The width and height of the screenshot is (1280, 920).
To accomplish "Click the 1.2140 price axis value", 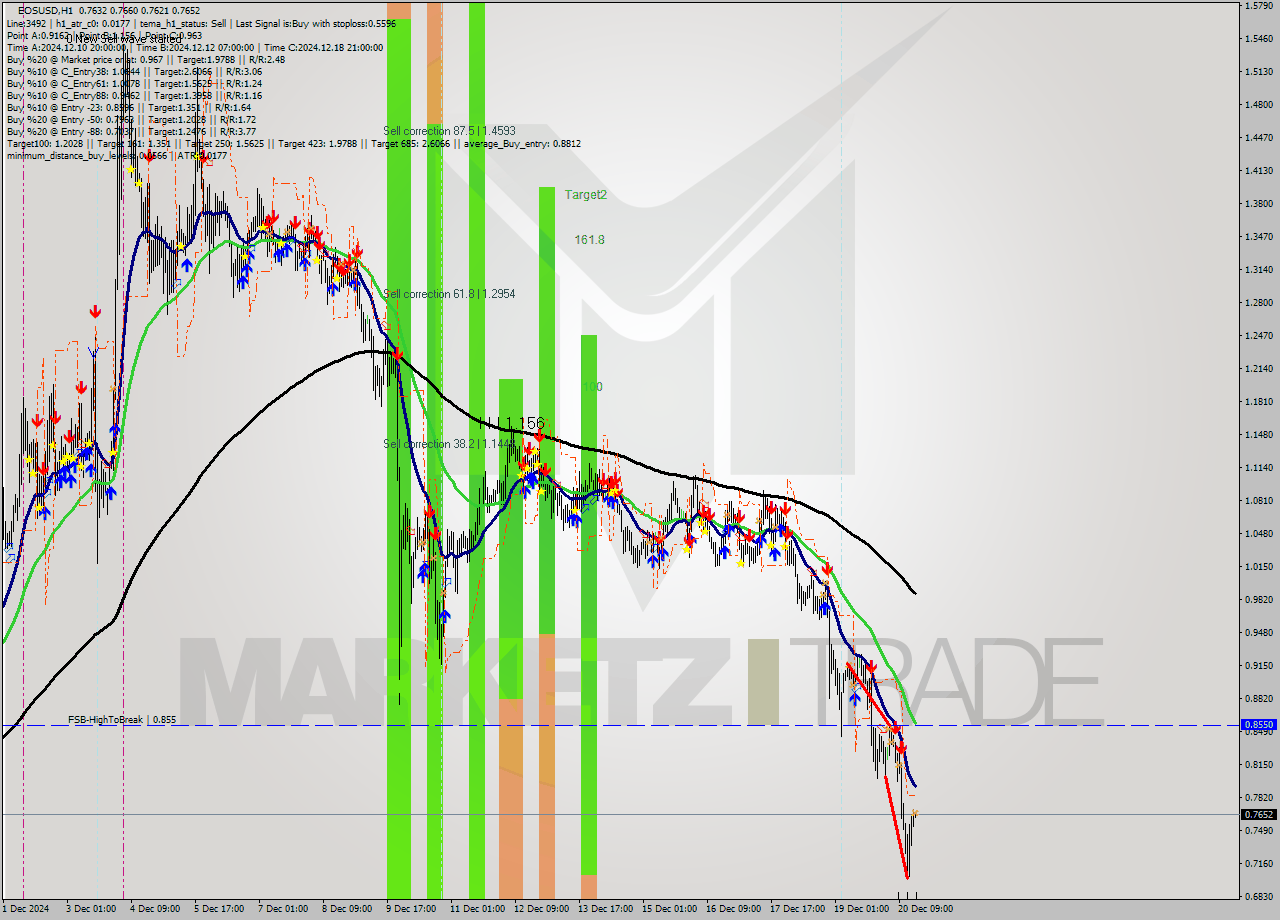I will point(1258,369).
